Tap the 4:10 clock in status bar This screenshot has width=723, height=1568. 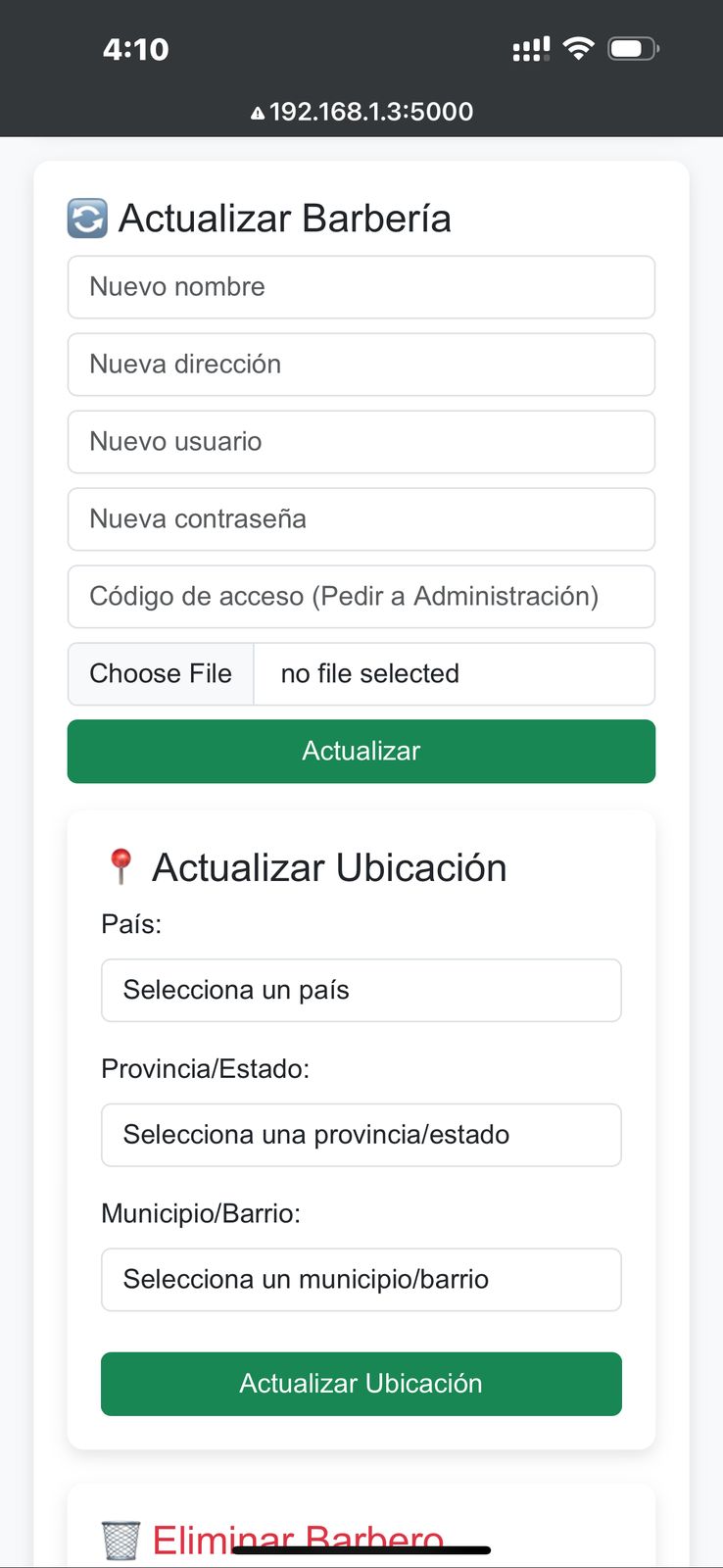click(x=136, y=49)
